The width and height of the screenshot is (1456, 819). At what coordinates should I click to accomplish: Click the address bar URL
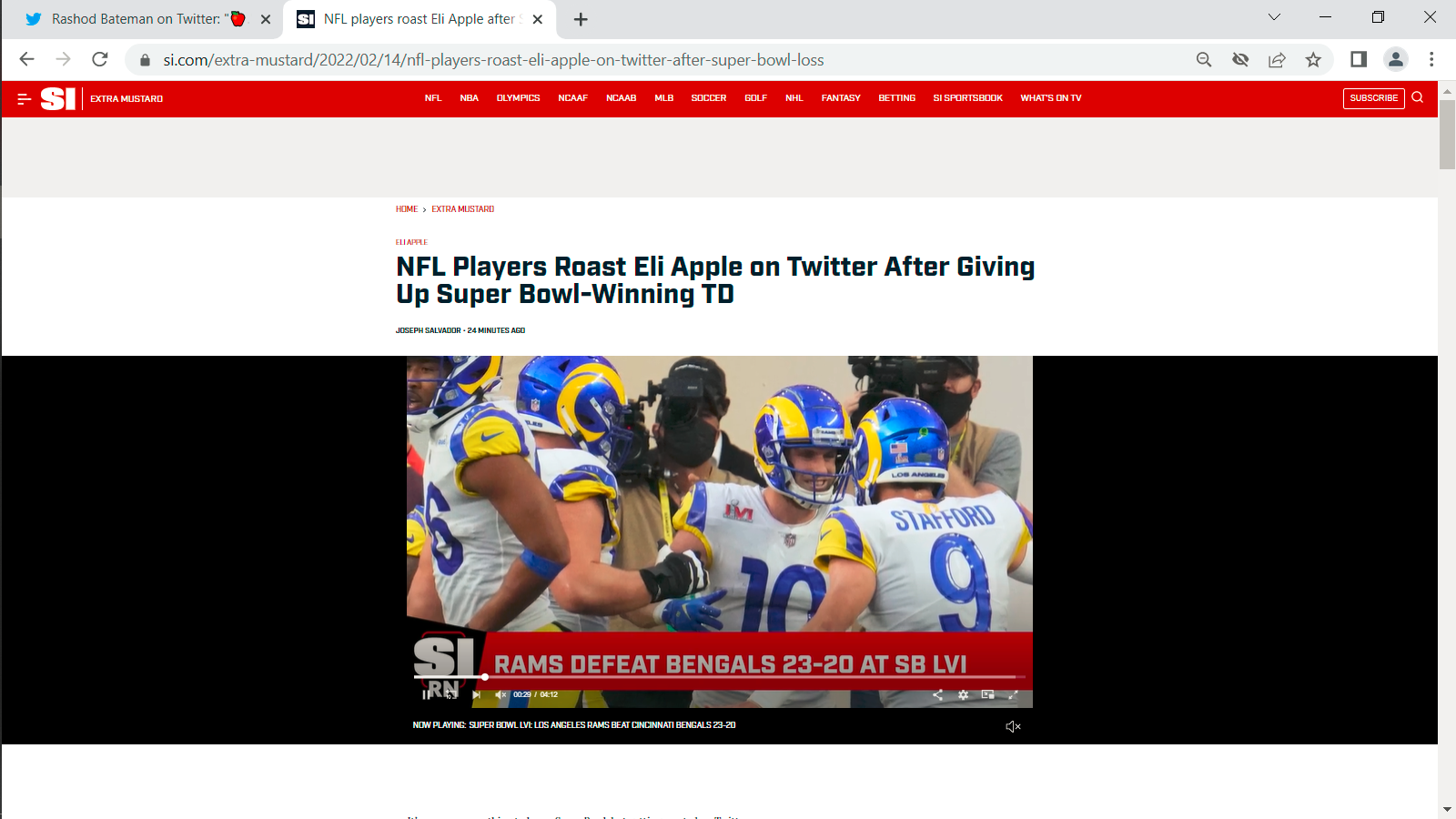pyautogui.click(x=493, y=60)
